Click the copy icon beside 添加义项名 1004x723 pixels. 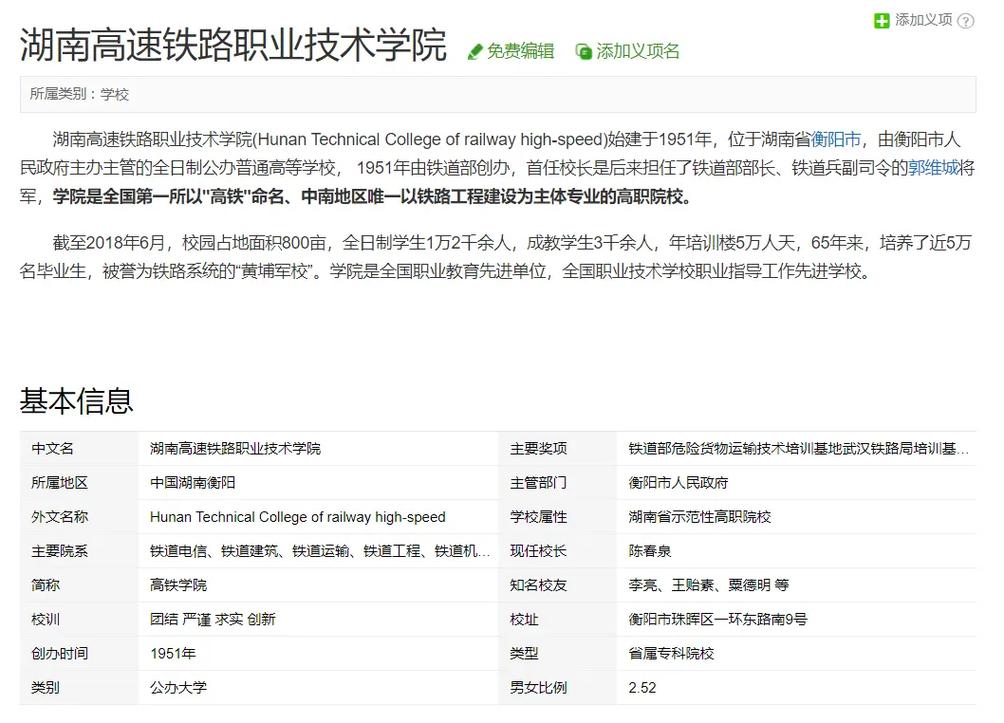click(x=583, y=52)
